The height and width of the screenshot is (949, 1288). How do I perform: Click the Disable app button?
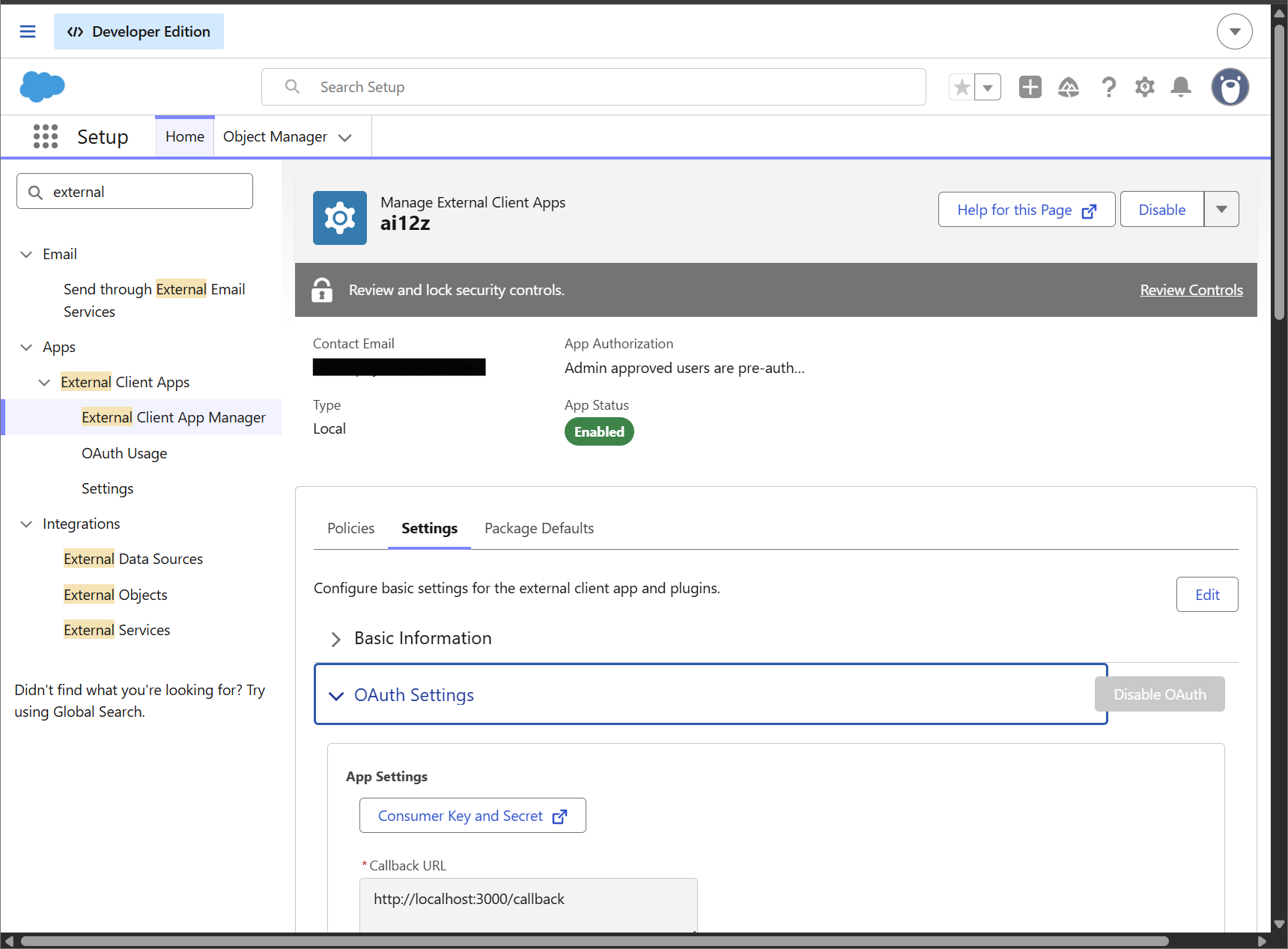tap(1161, 210)
